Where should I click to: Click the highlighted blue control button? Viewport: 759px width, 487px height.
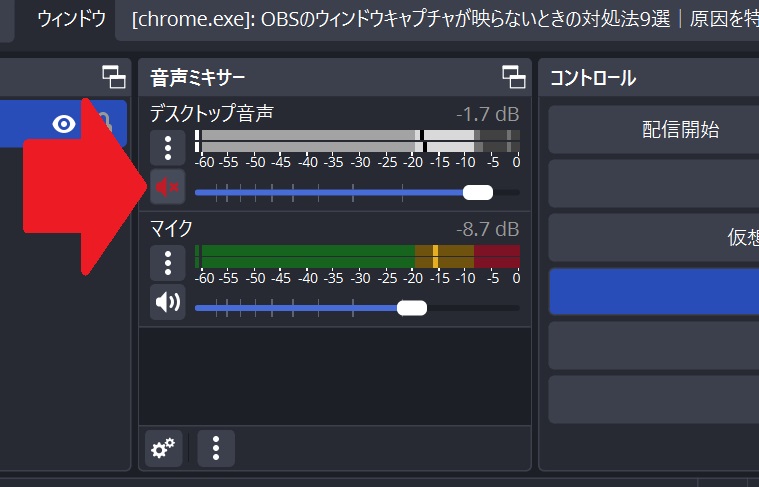(x=654, y=291)
